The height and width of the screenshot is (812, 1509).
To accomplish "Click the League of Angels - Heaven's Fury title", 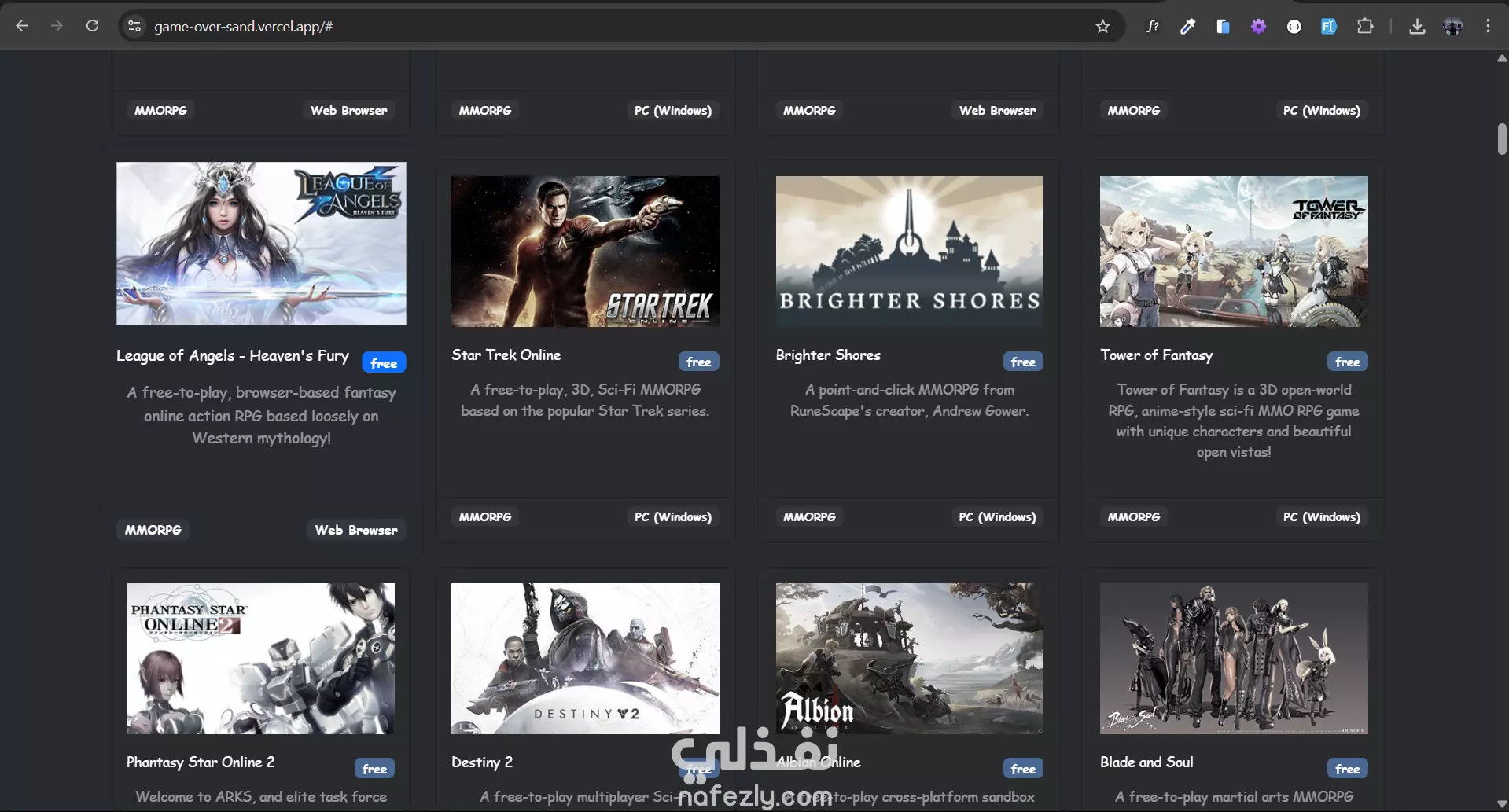I will pyautogui.click(x=233, y=355).
